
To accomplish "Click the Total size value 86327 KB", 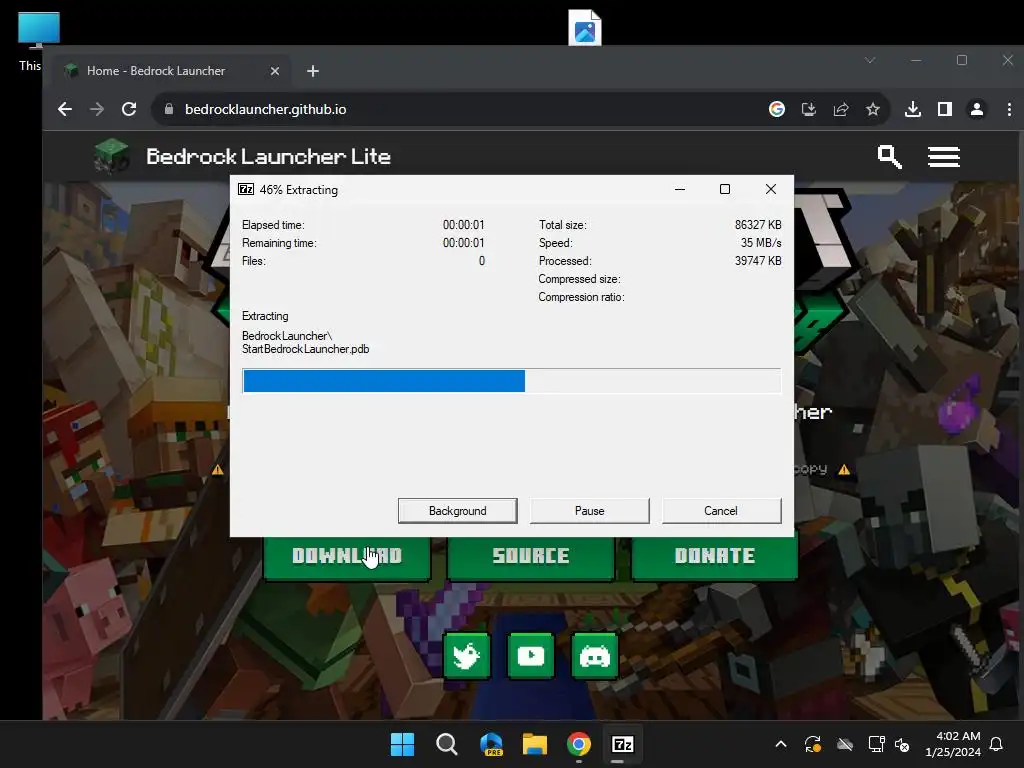I will pyautogui.click(x=758, y=225).
